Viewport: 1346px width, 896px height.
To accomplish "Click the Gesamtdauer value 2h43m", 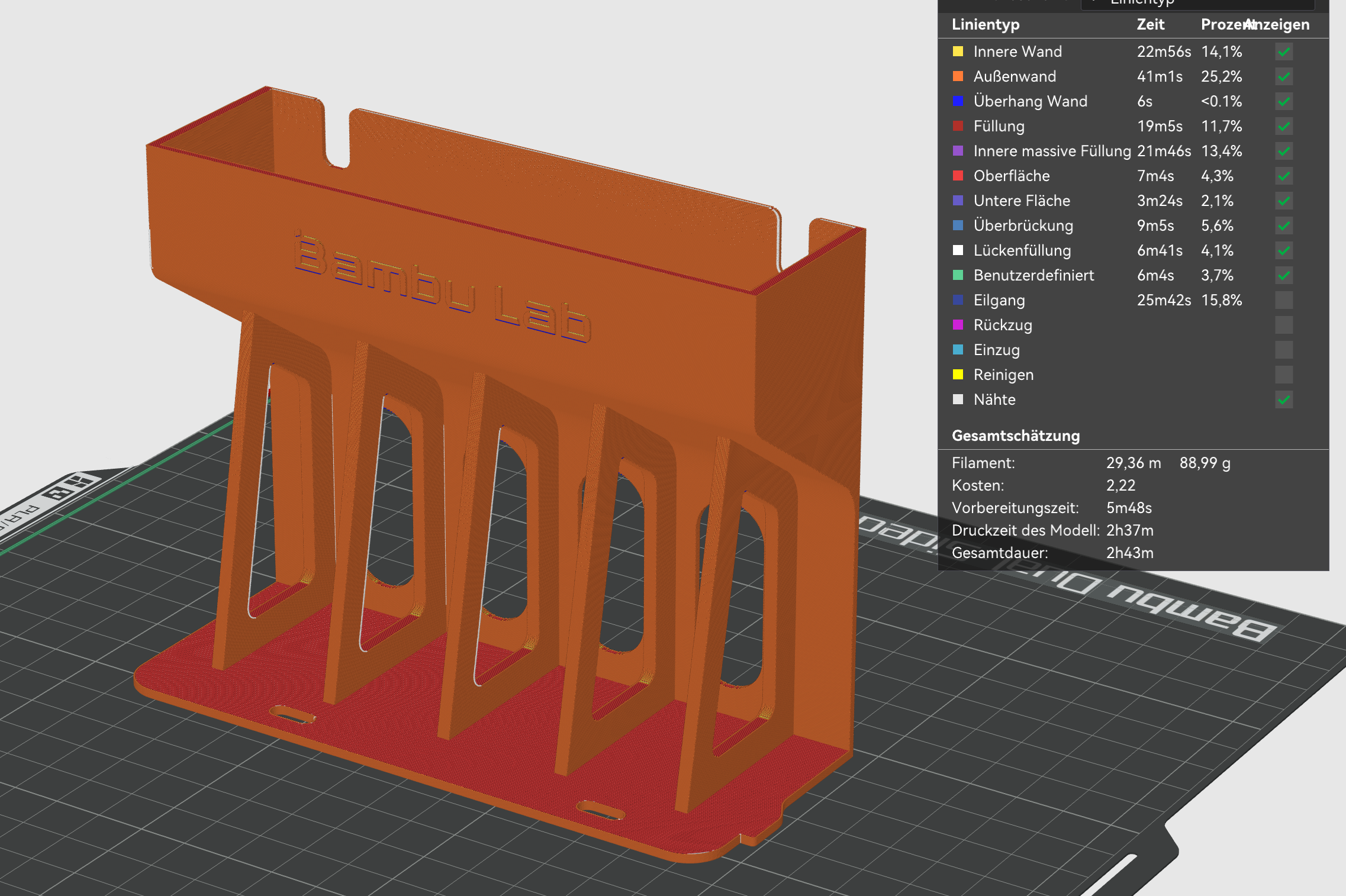I will 1129,553.
